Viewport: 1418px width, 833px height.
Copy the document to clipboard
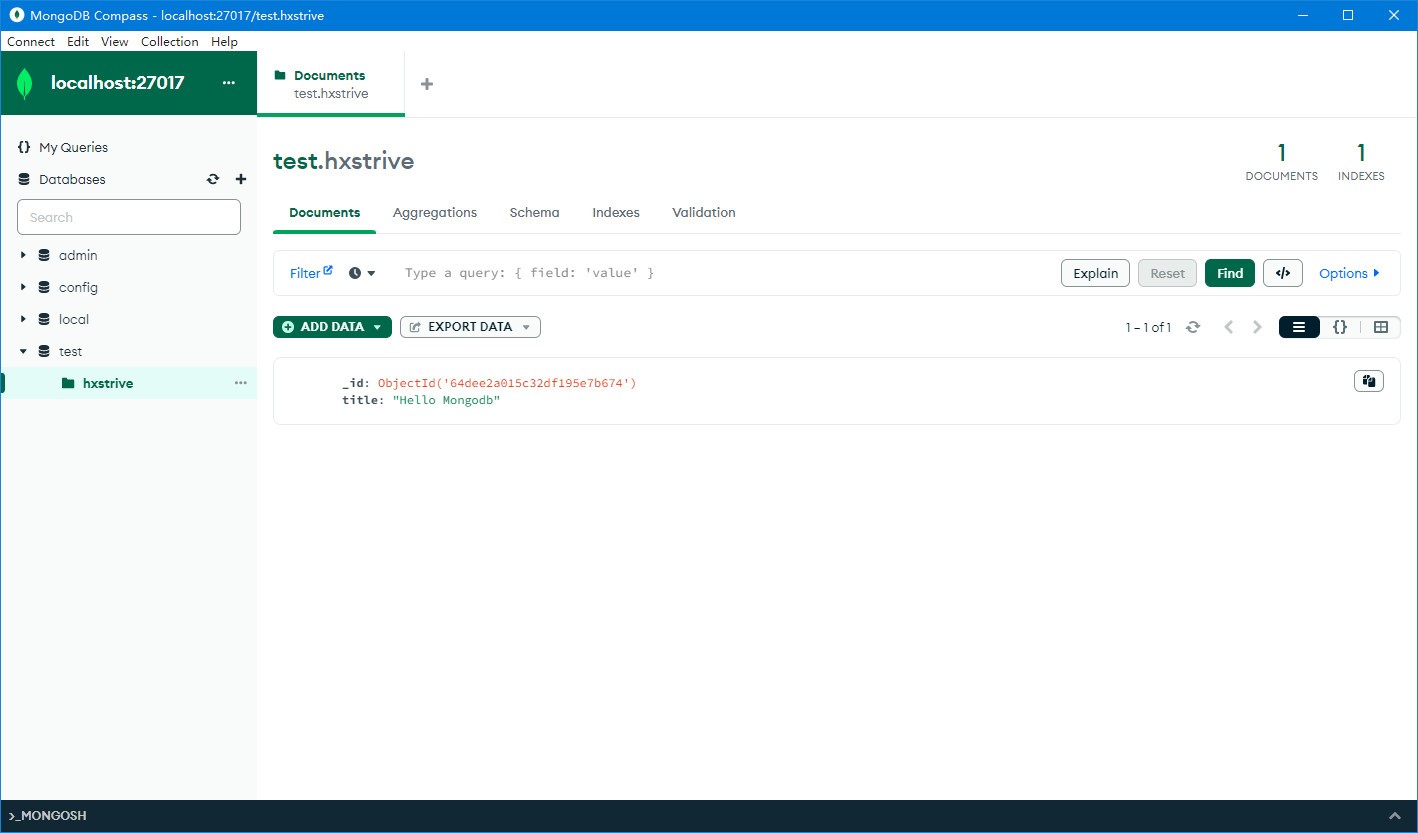(1369, 381)
